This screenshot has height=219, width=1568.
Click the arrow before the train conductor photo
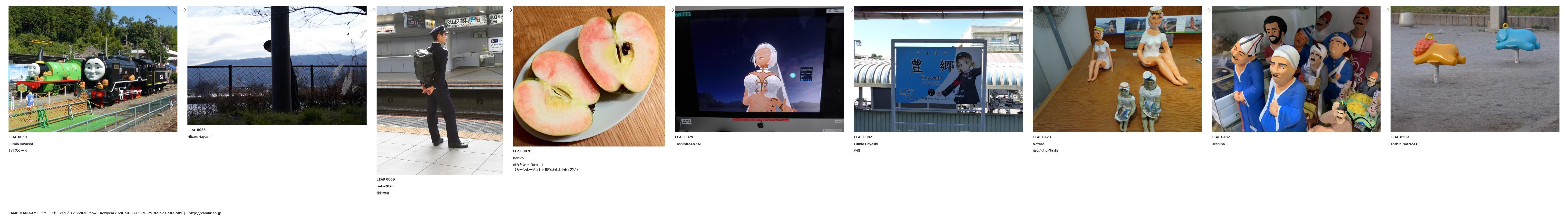click(371, 10)
